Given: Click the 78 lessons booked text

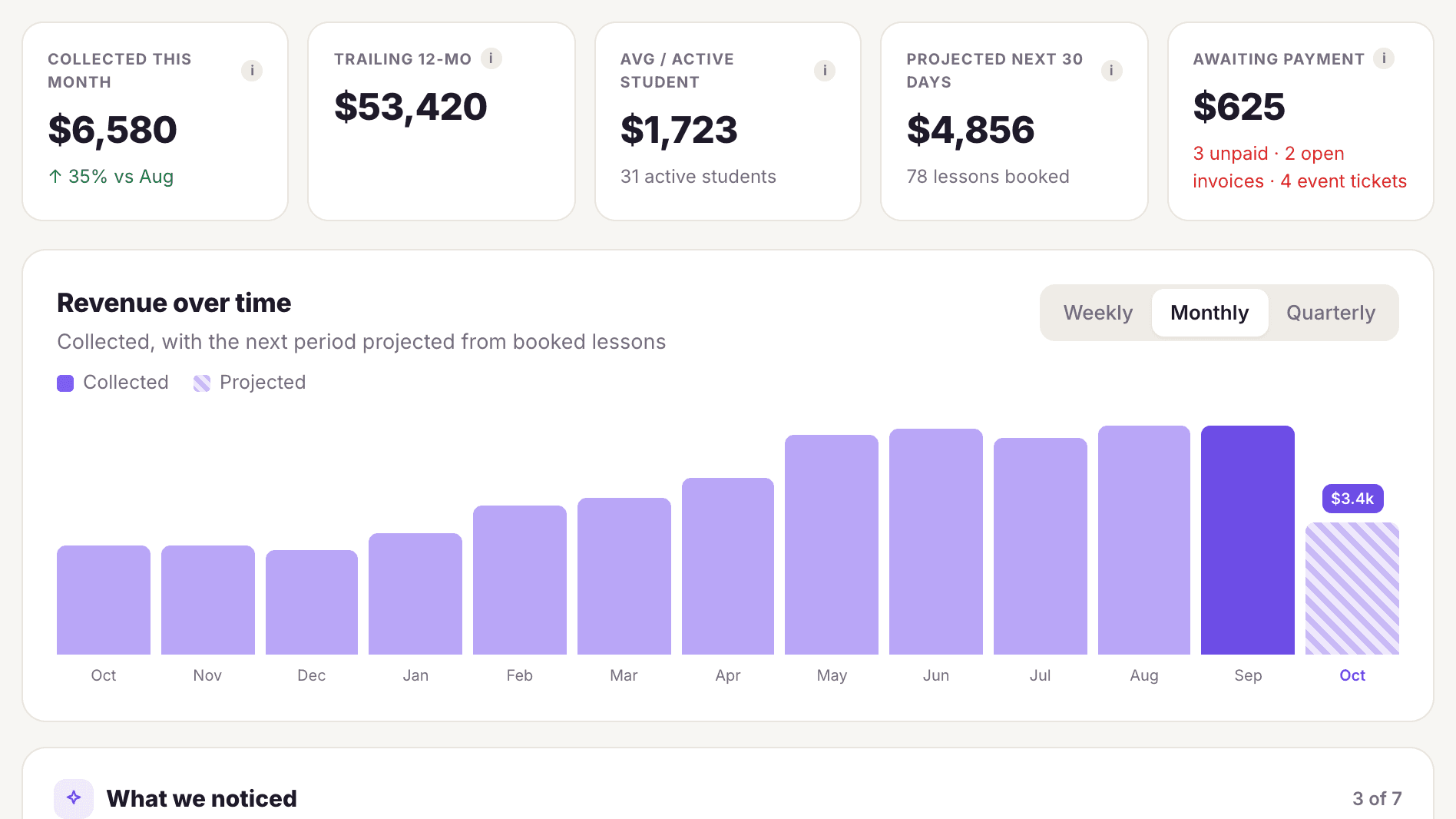Looking at the screenshot, I should 988,177.
